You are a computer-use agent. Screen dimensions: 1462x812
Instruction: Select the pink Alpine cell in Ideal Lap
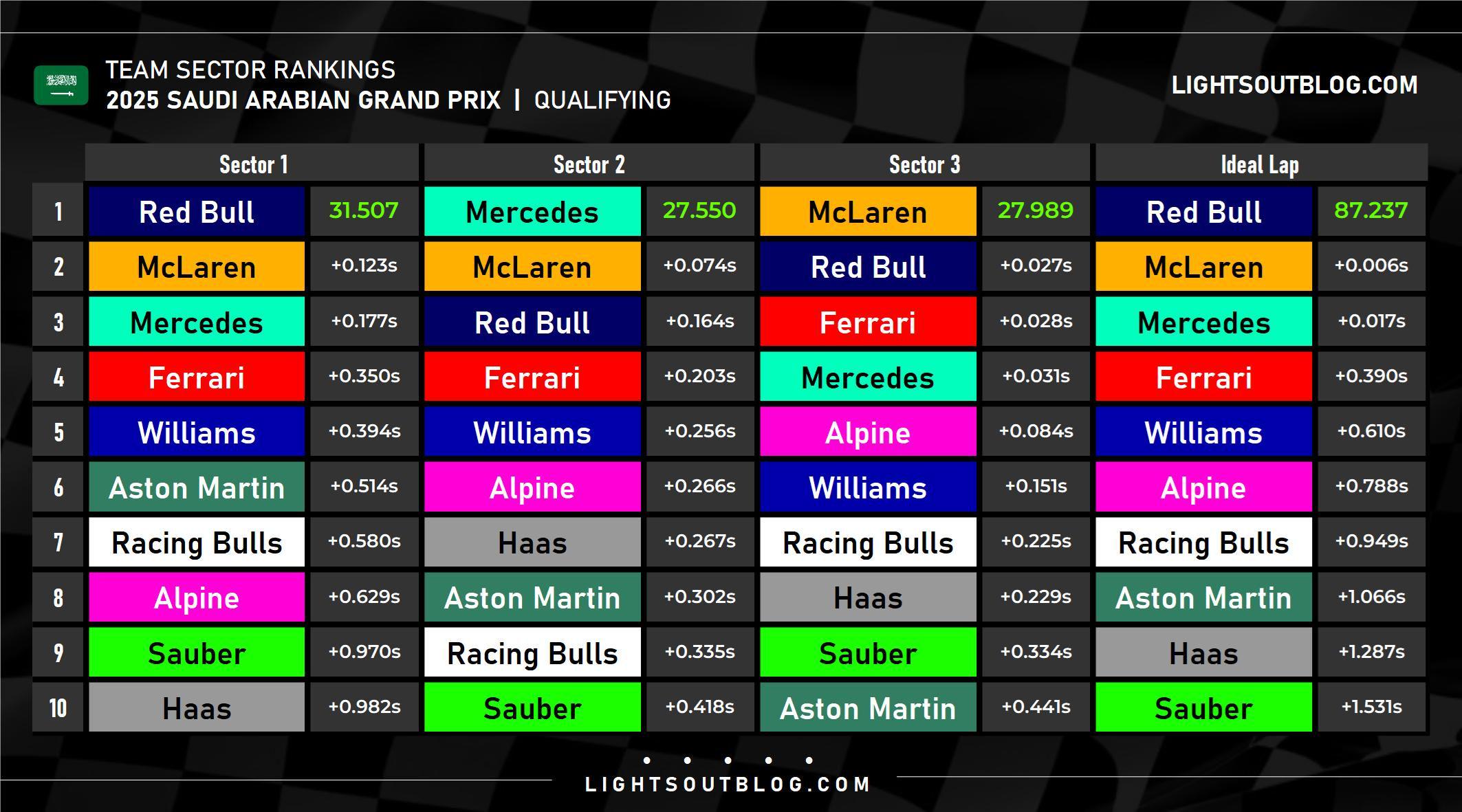tap(1203, 487)
